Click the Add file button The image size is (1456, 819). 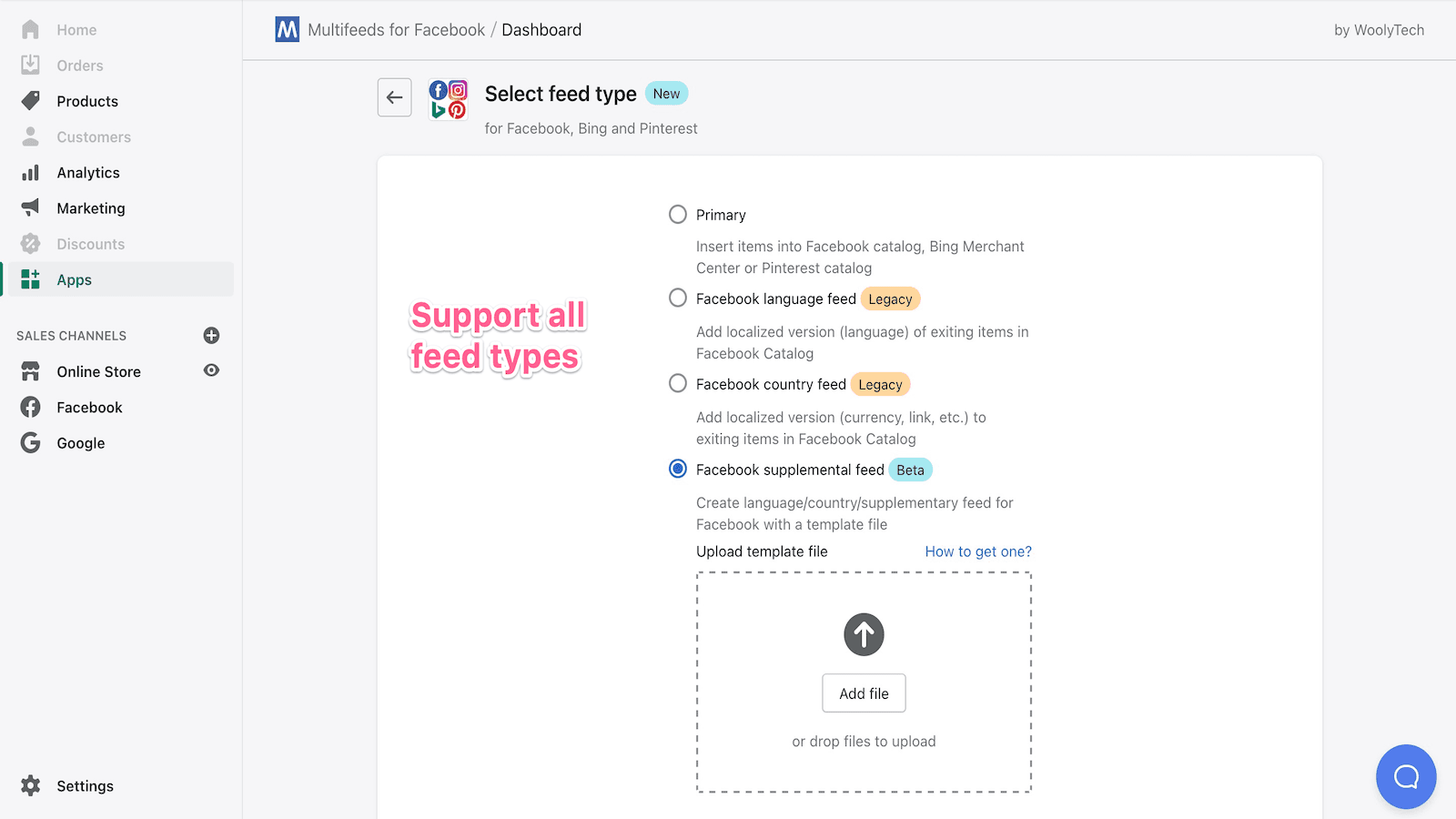point(863,693)
